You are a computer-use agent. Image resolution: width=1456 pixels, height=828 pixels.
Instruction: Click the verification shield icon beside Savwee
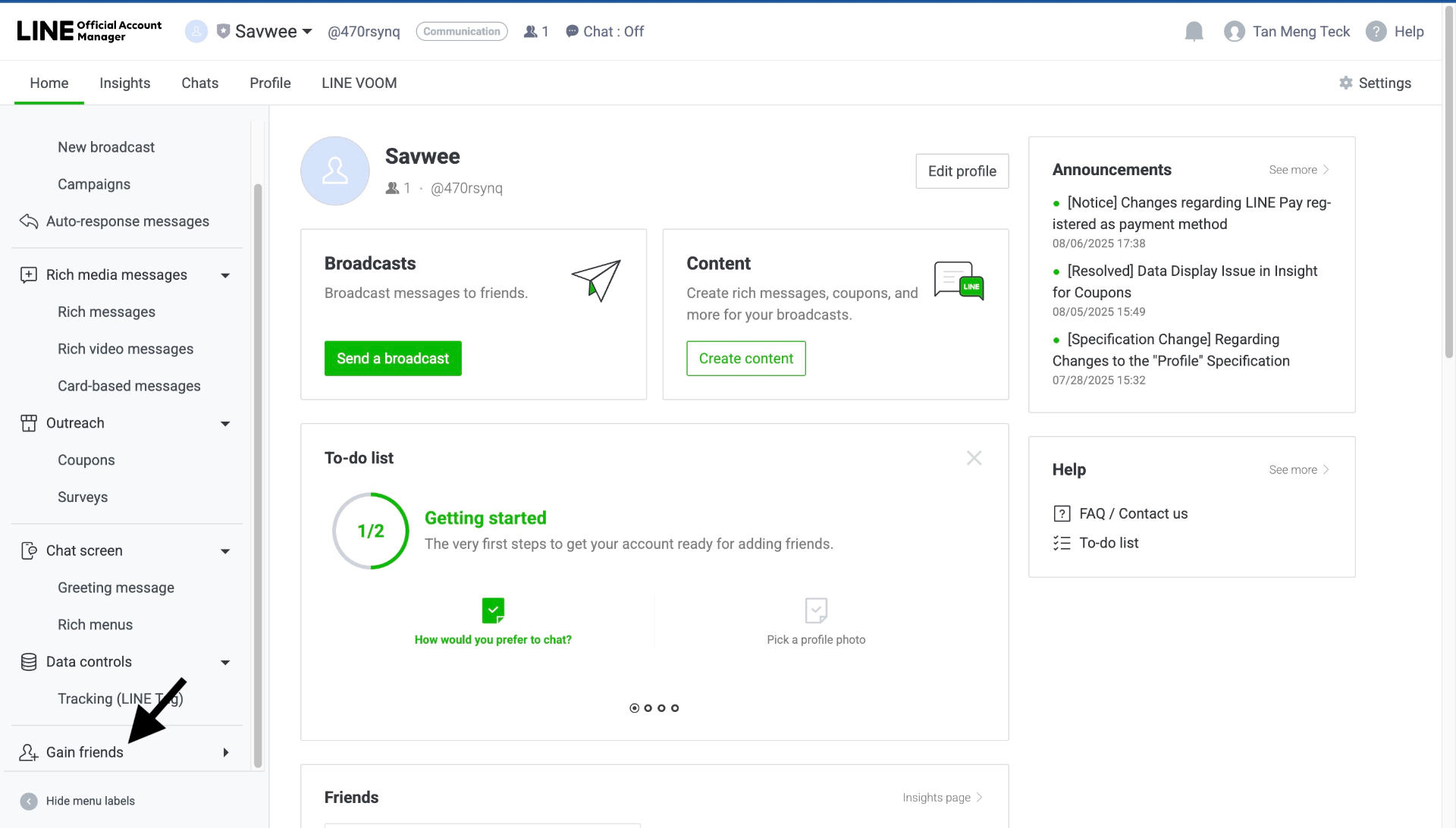point(223,31)
